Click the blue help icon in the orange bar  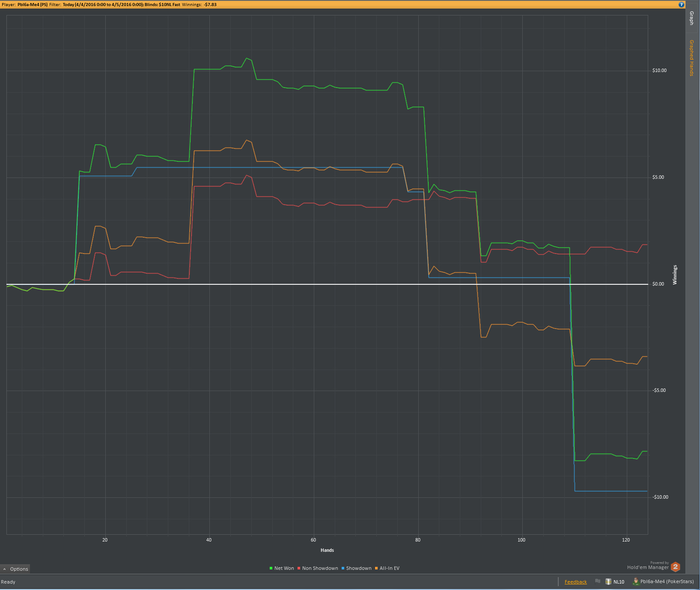(681, 4)
